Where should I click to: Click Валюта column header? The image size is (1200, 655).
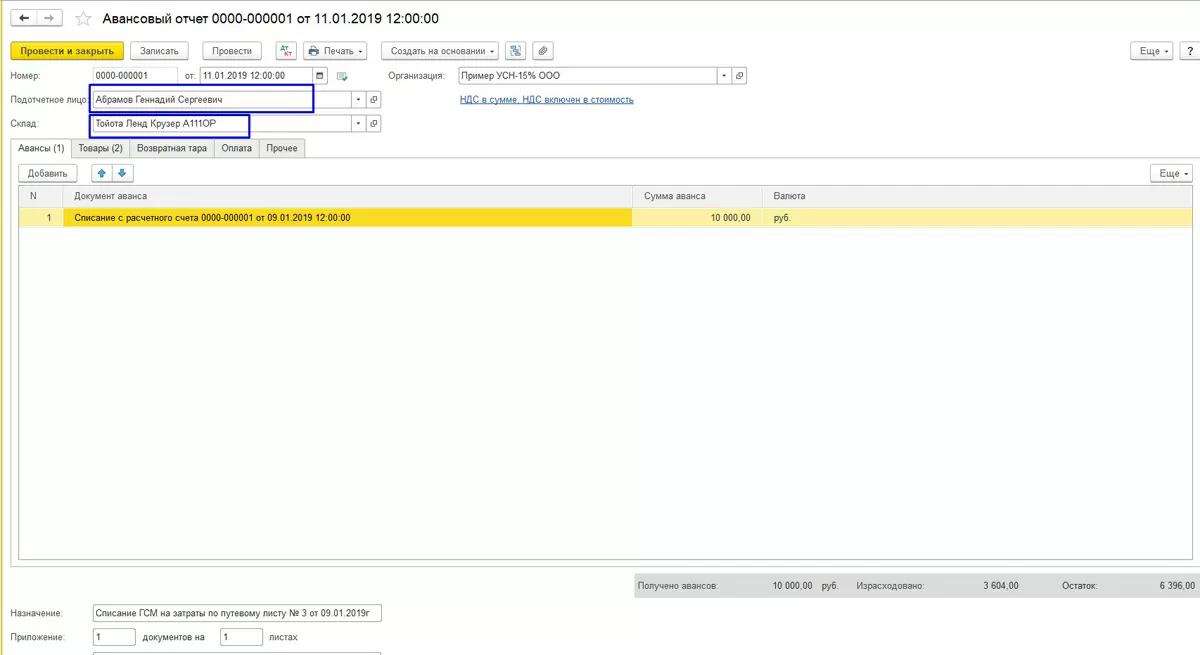click(977, 196)
